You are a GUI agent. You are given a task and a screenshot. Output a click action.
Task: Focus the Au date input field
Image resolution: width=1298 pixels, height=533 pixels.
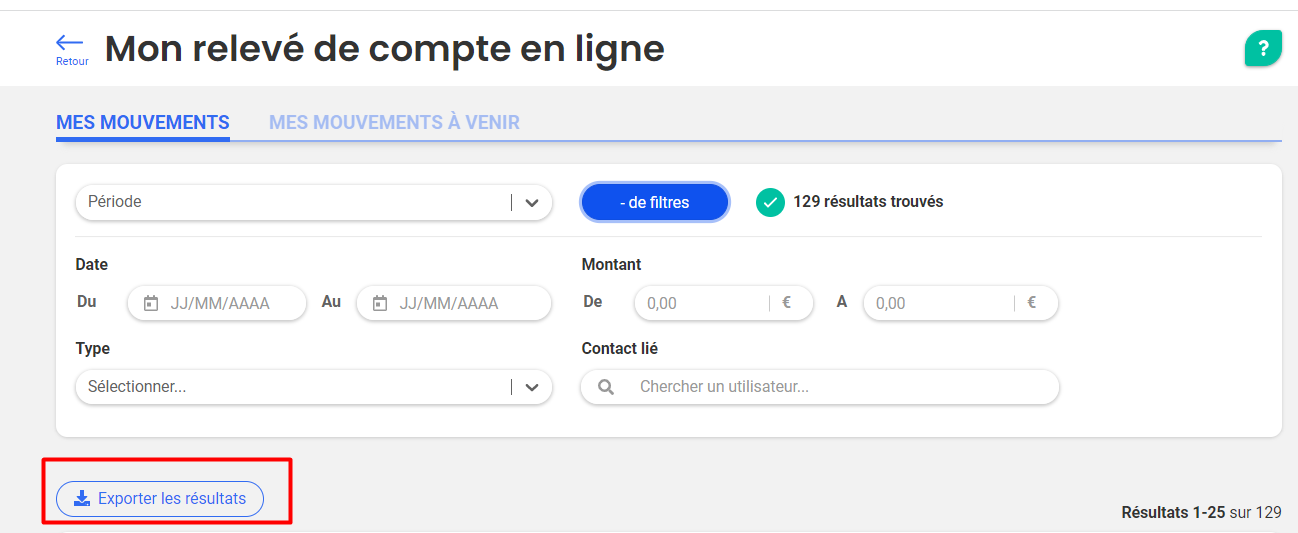coord(454,303)
